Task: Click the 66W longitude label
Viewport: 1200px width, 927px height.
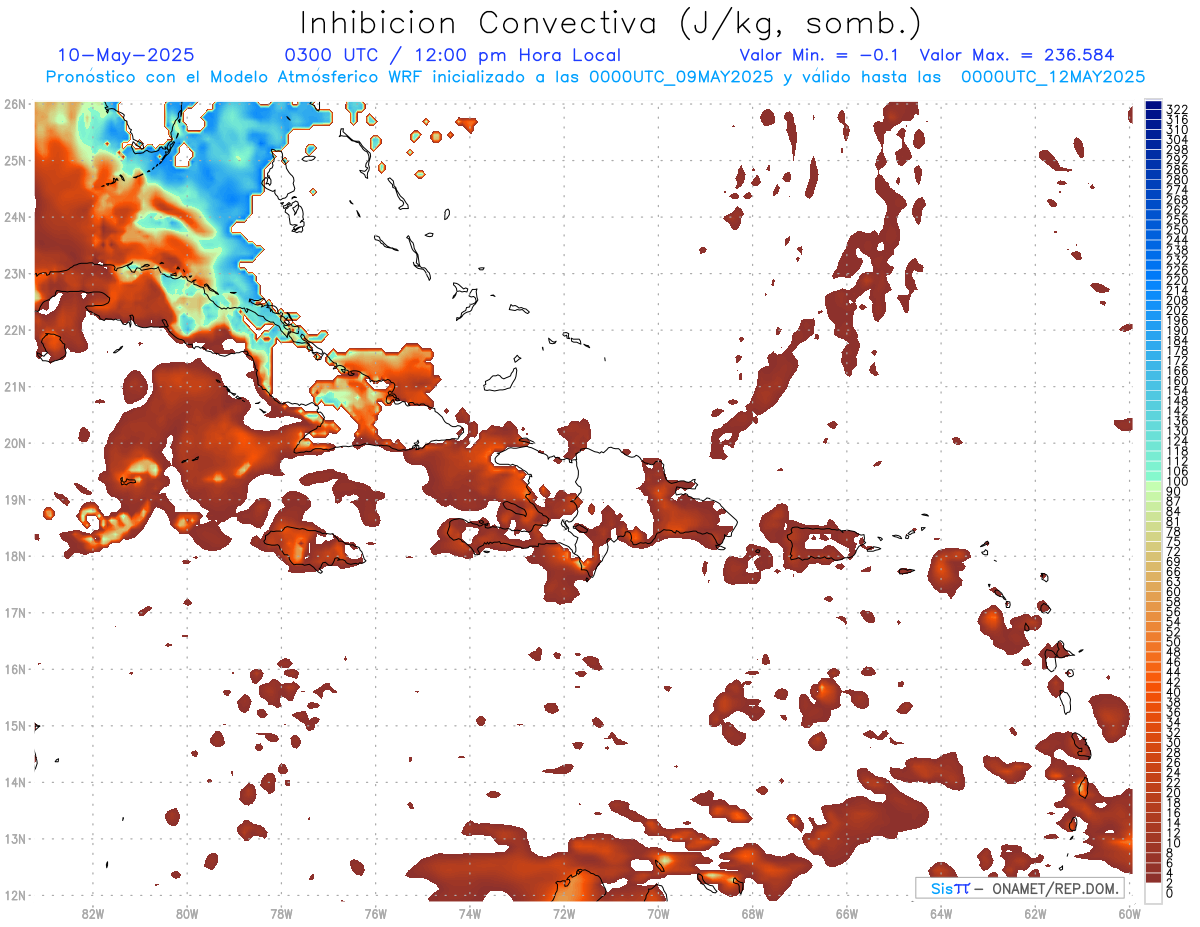Action: (x=847, y=913)
